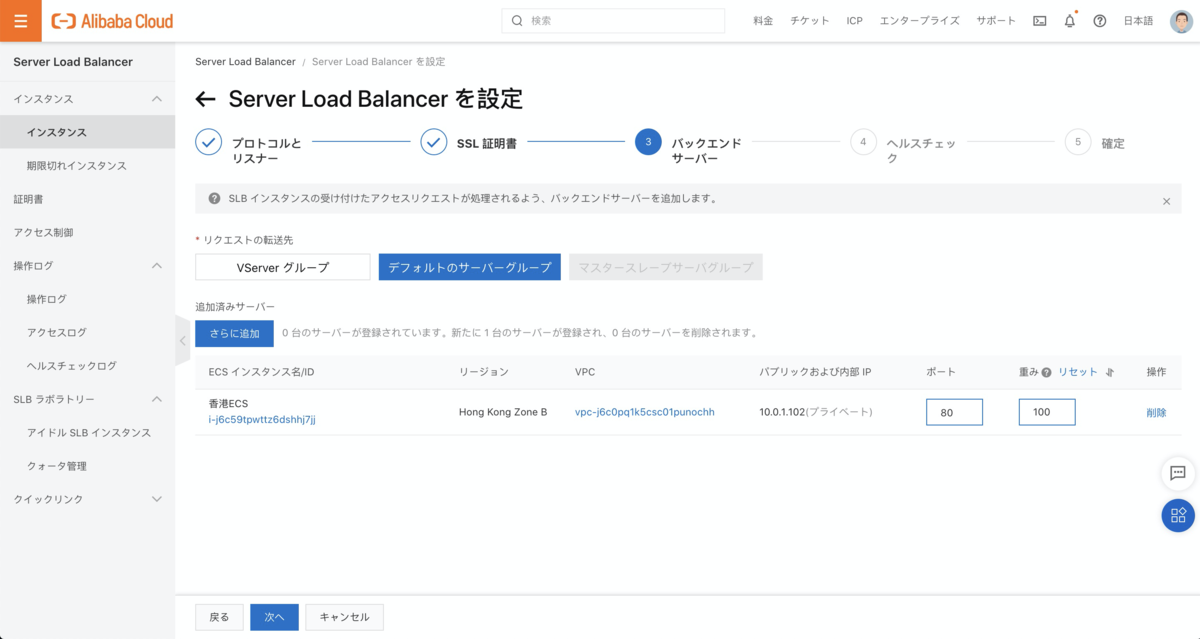The image size is (1200, 639).
Task: Open the vpc-j6c0pq1k5csc01punochh link
Action: pyautogui.click(x=644, y=412)
